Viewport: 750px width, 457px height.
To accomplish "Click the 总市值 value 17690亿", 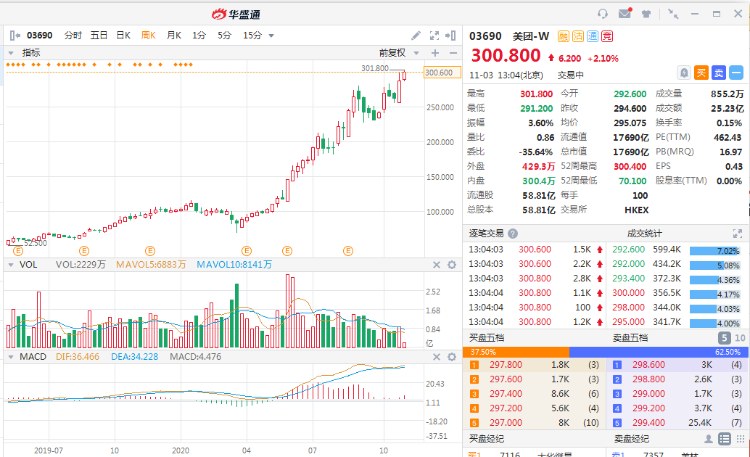I will (x=630, y=152).
